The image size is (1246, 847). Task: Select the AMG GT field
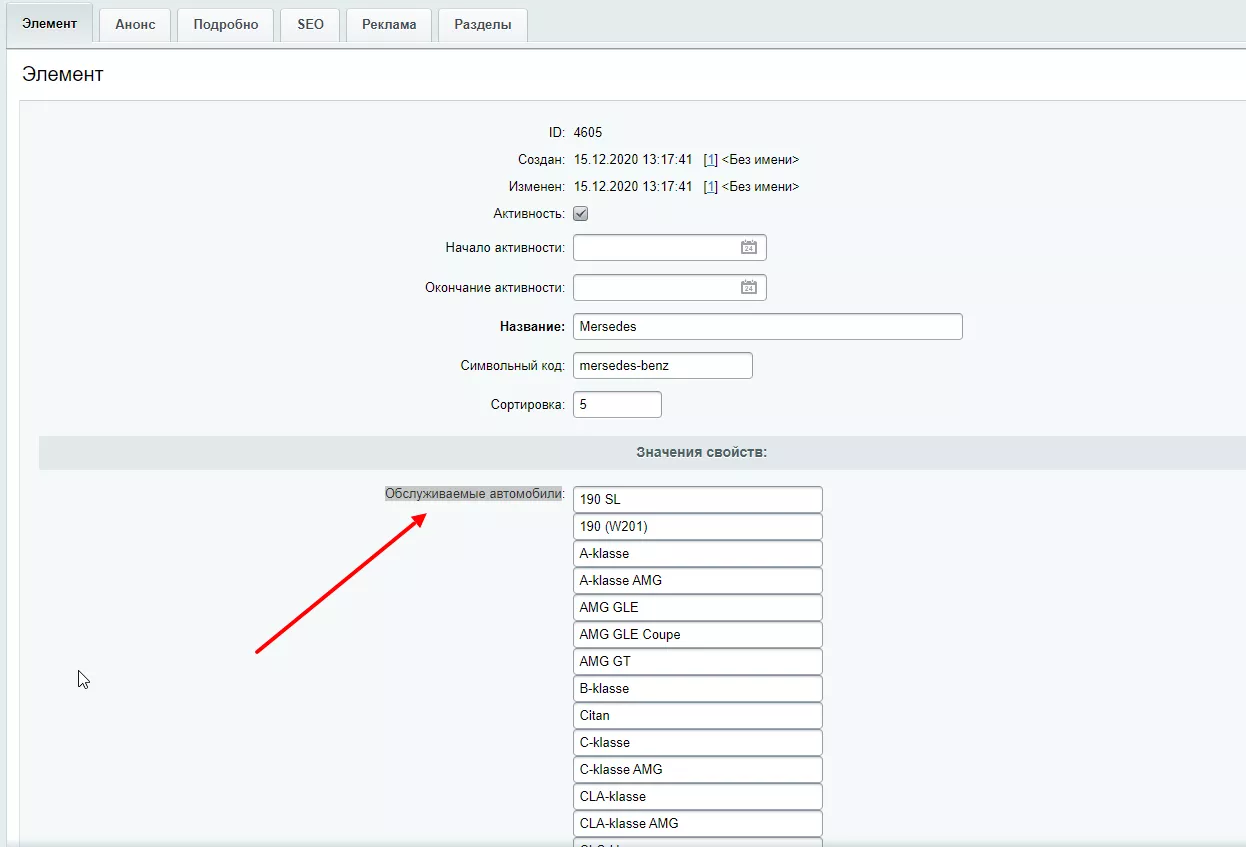(x=698, y=661)
